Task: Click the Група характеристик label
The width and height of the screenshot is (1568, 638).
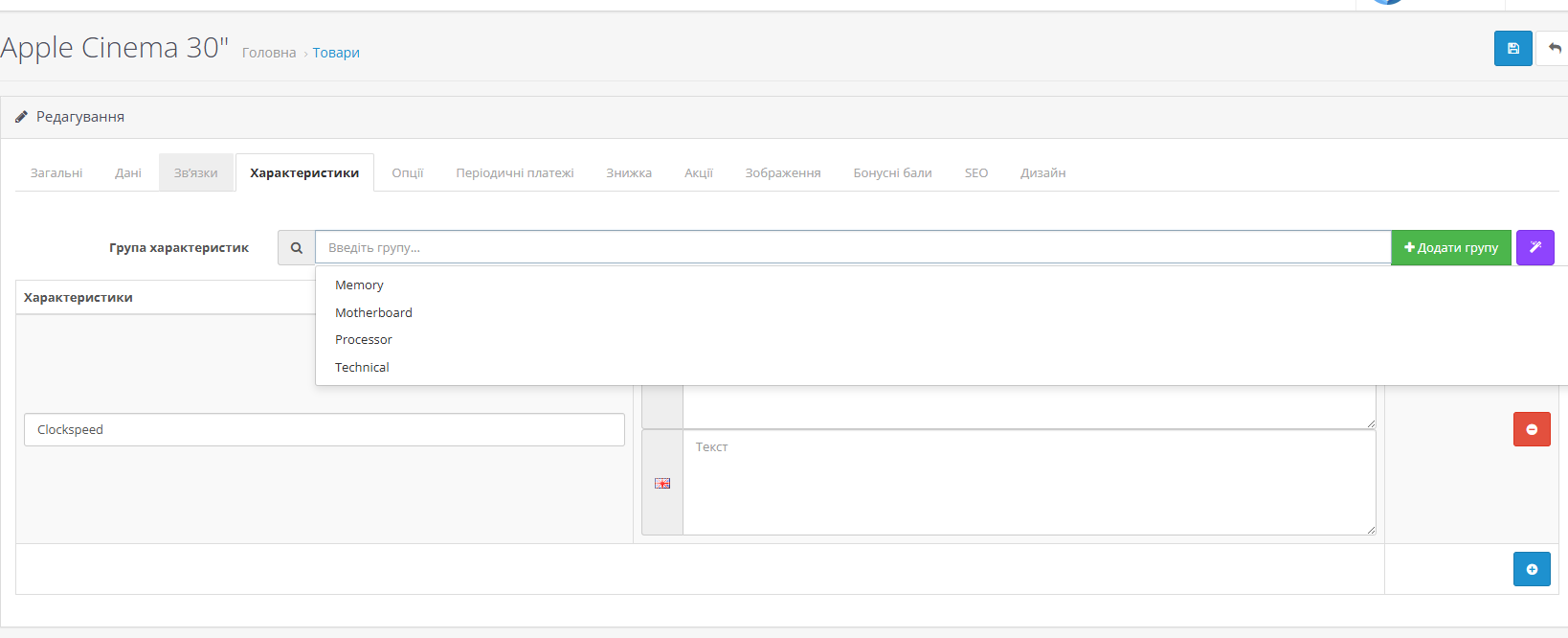Action: click(x=179, y=247)
